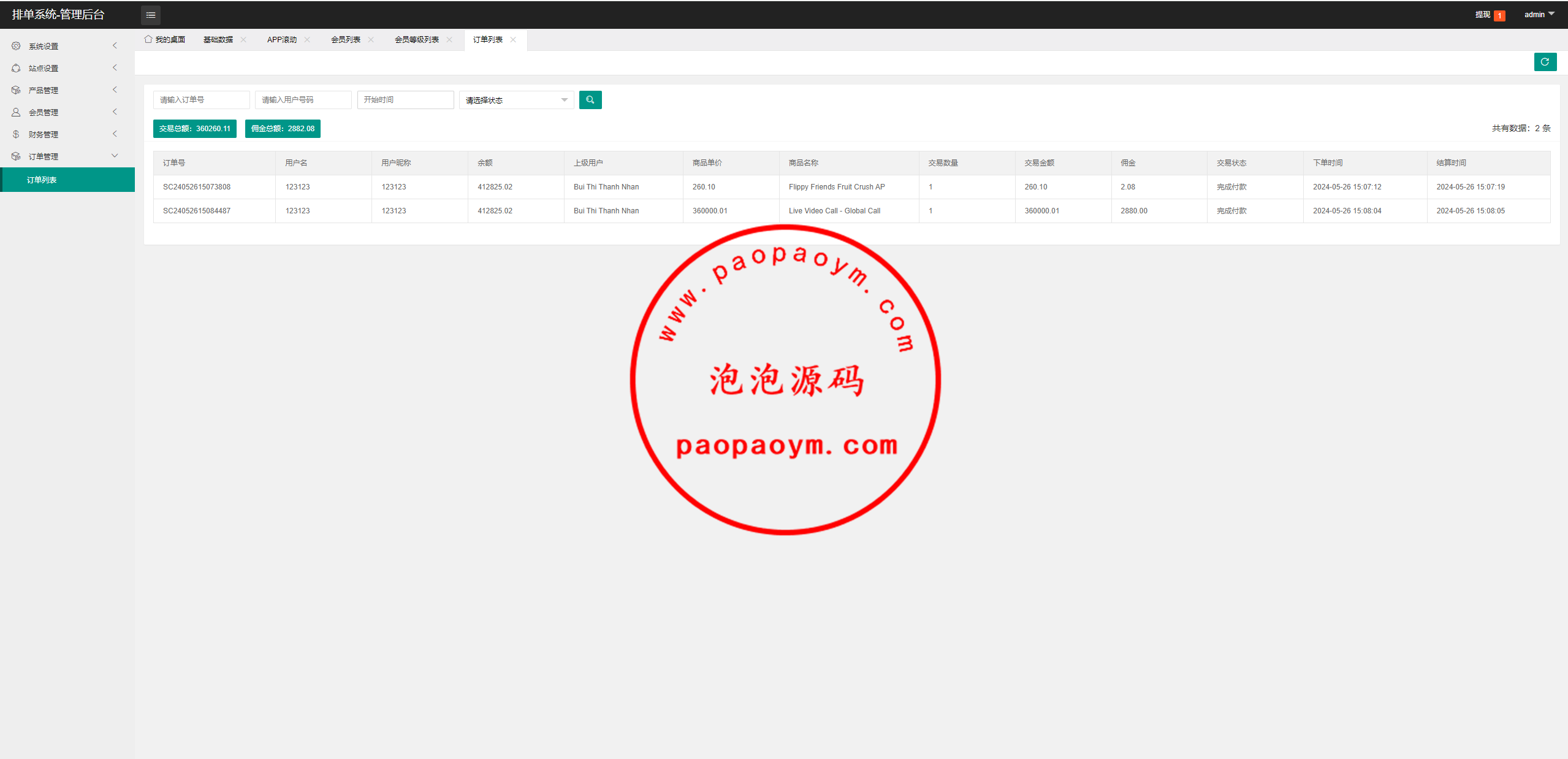The image size is (1568, 759).
Task: Click commission value 2880.00
Action: tap(1134, 211)
